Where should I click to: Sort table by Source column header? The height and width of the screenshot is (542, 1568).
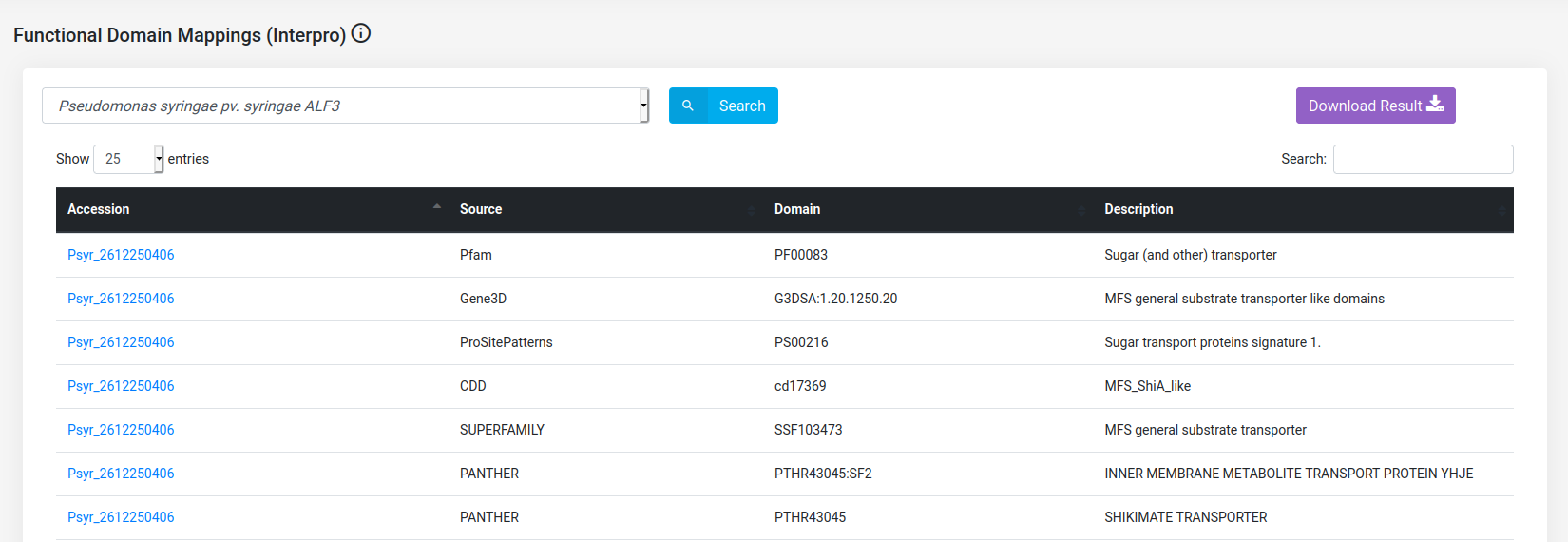605,209
